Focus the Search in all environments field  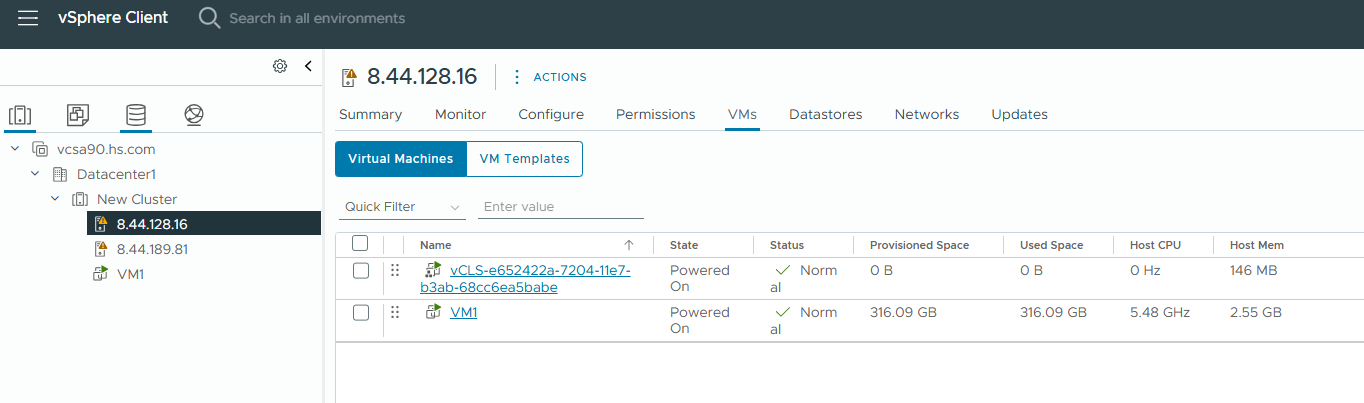pyautogui.click(x=317, y=18)
